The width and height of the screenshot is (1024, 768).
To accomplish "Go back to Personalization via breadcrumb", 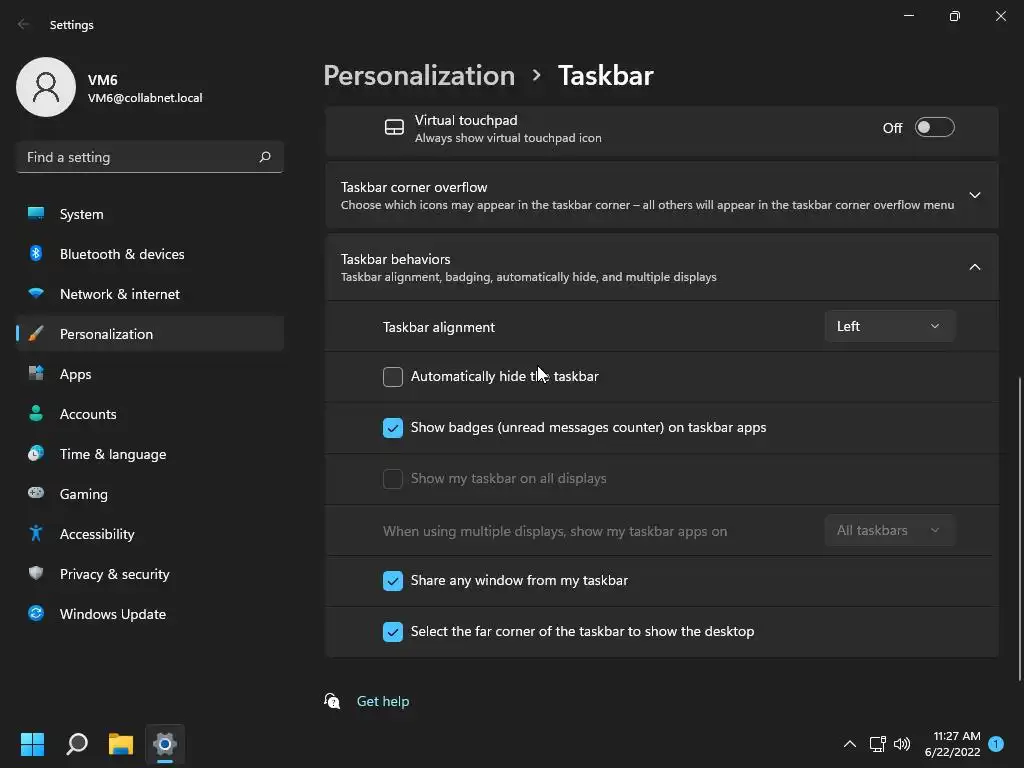I will click(x=419, y=76).
